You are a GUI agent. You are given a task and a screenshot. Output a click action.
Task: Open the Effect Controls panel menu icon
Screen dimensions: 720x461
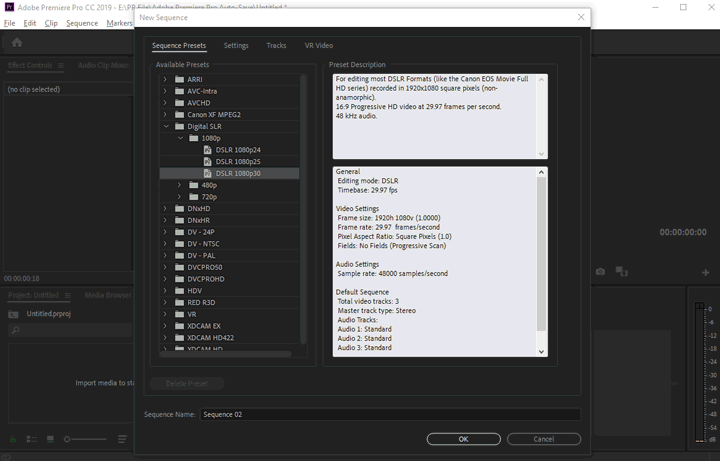(x=61, y=65)
